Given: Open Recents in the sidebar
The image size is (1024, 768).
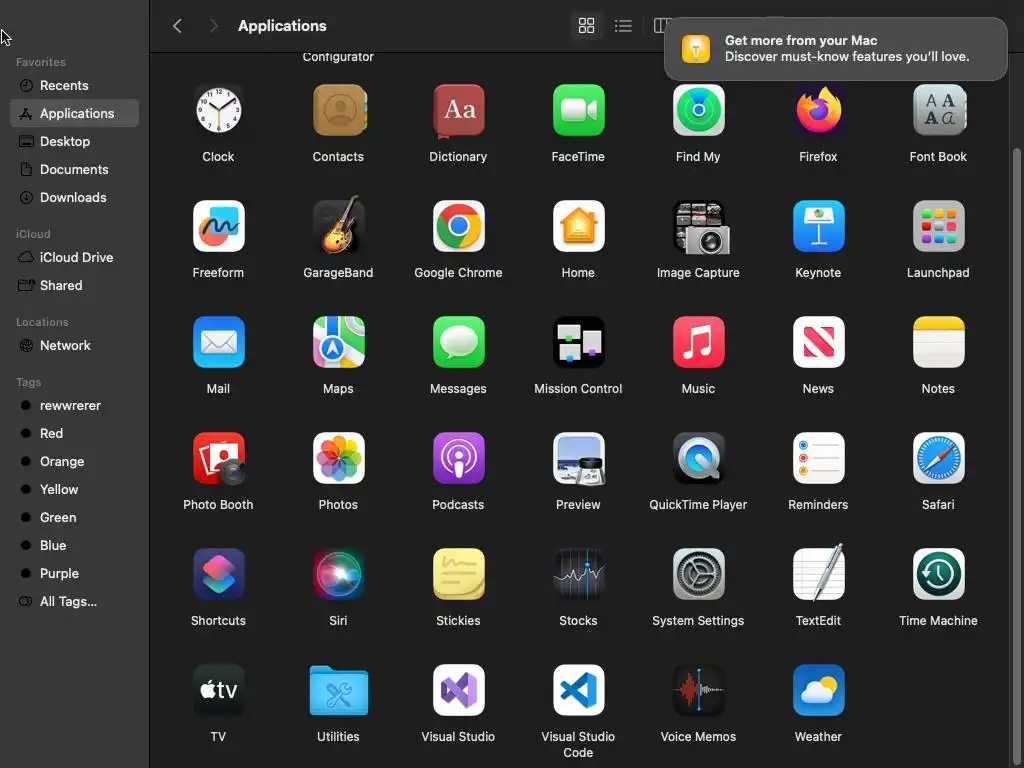Looking at the screenshot, I should (74, 86).
